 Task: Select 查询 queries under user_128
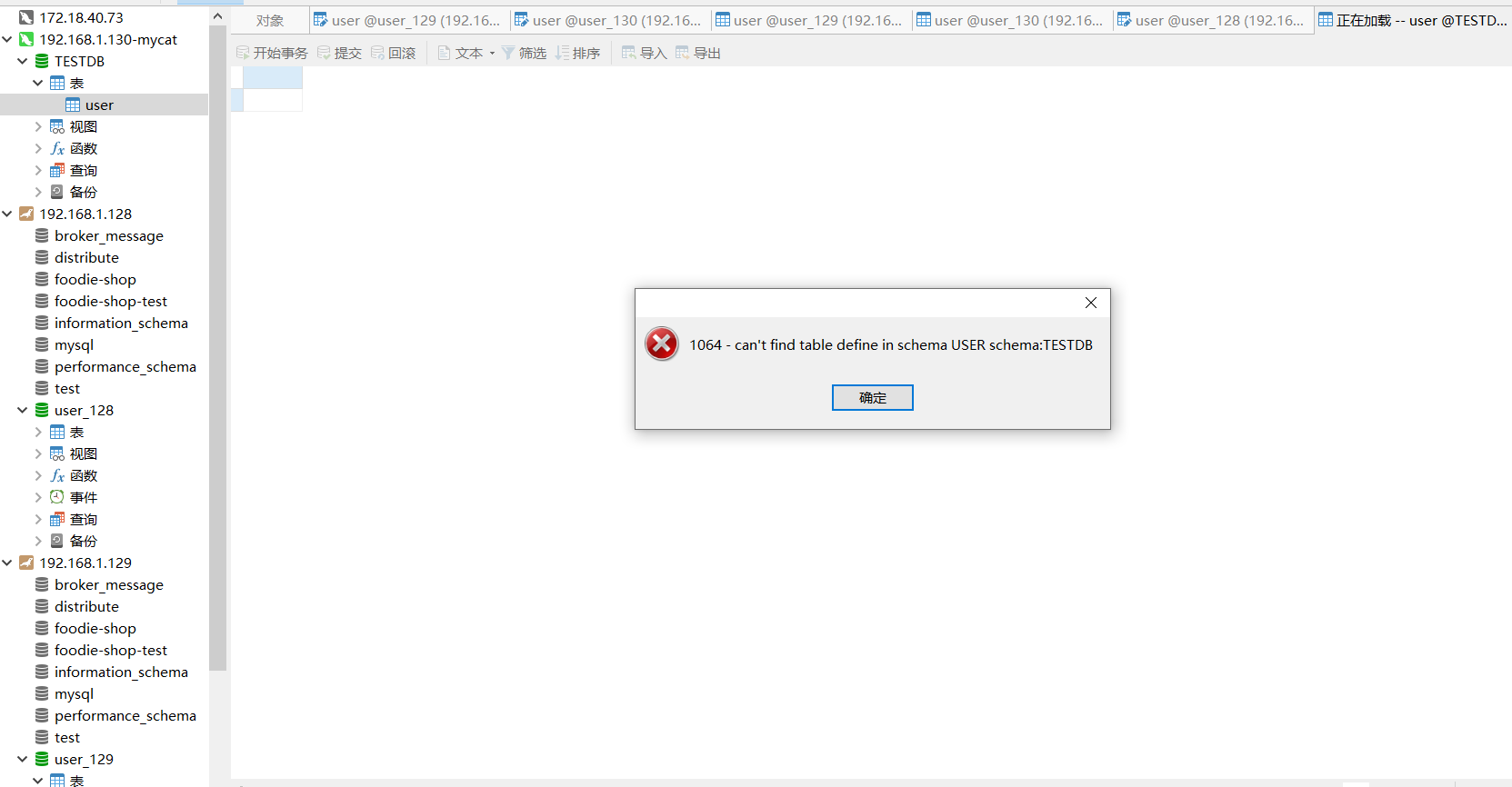tap(84, 519)
